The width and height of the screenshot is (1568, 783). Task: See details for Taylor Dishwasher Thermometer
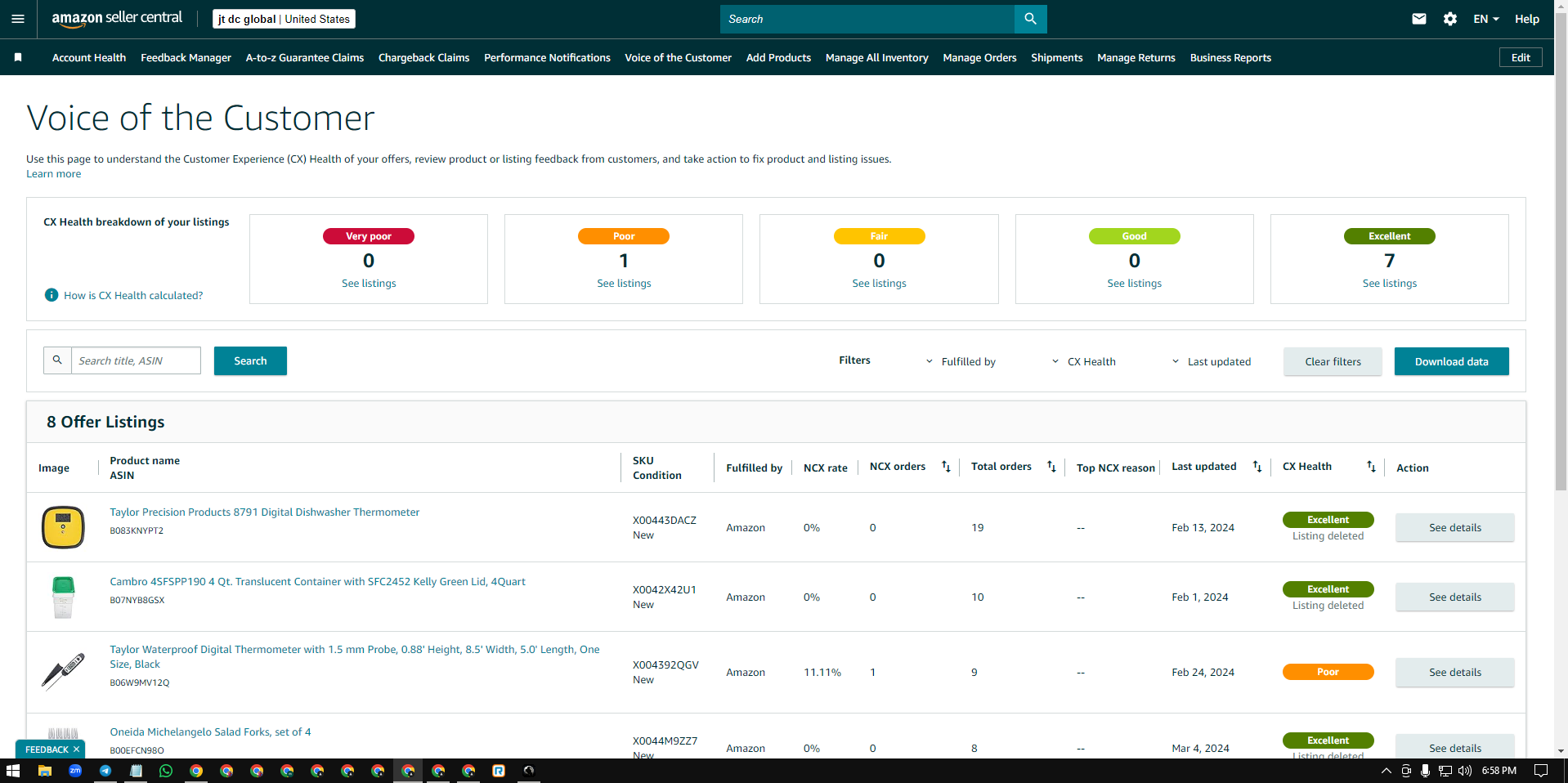[1454, 527]
